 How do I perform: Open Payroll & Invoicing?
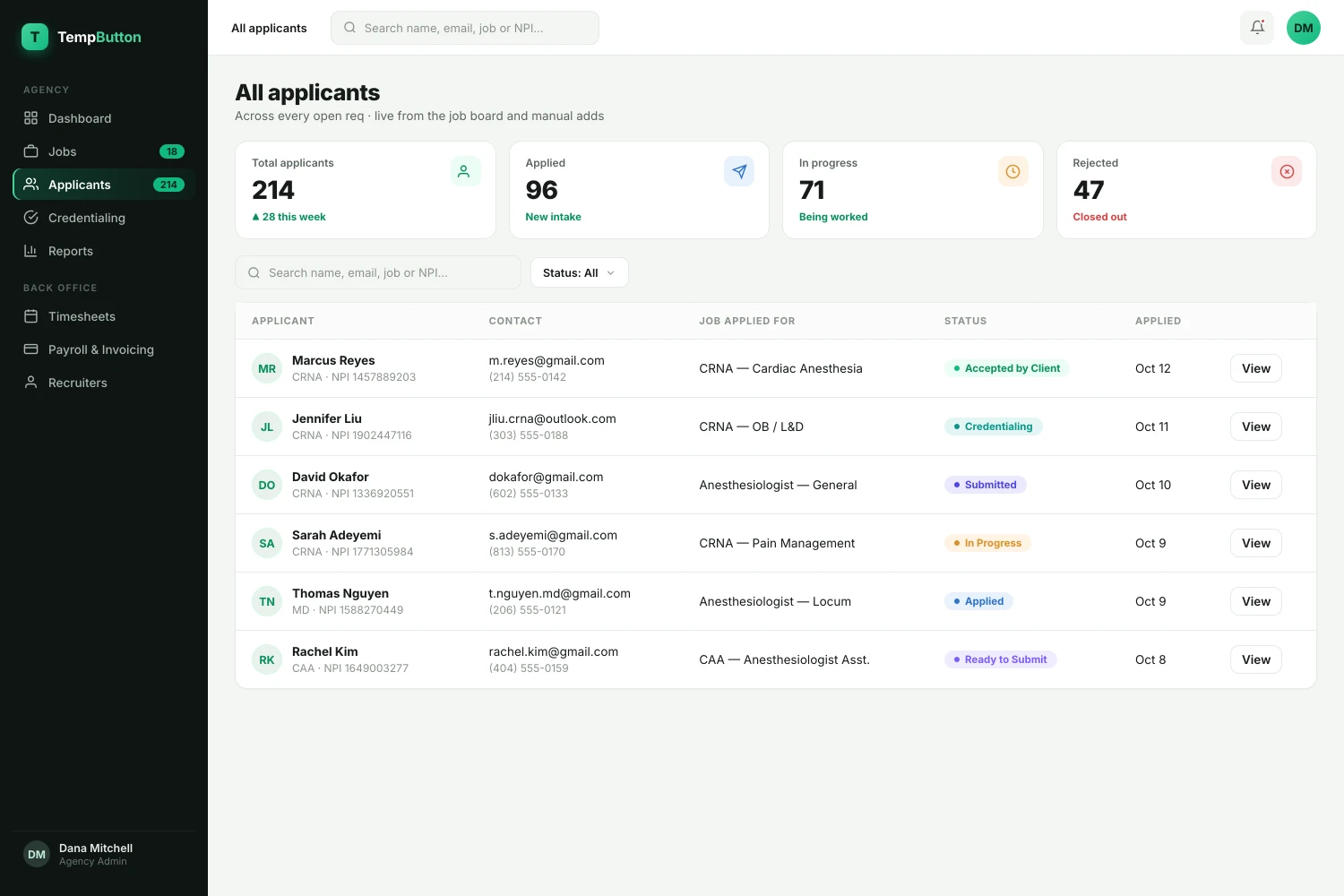pyautogui.click(x=104, y=349)
